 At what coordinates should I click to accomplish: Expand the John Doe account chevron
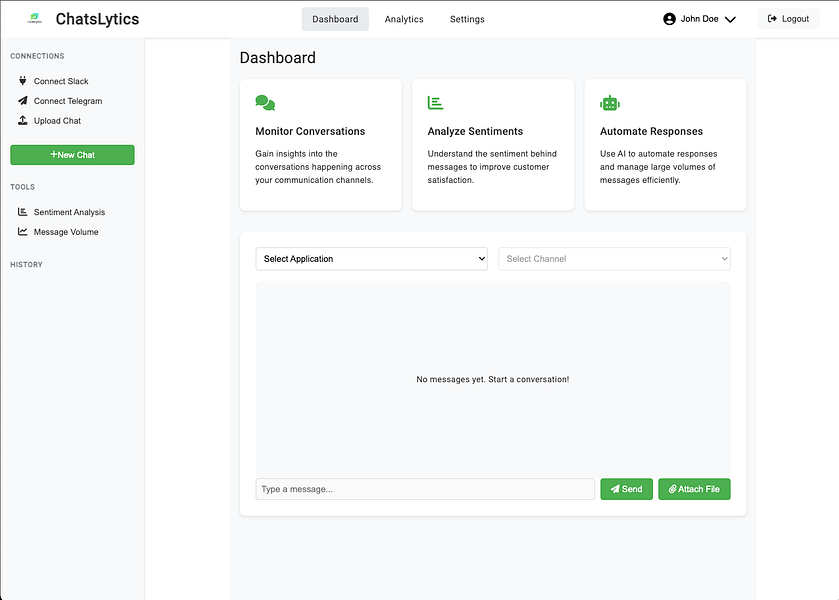tap(730, 19)
